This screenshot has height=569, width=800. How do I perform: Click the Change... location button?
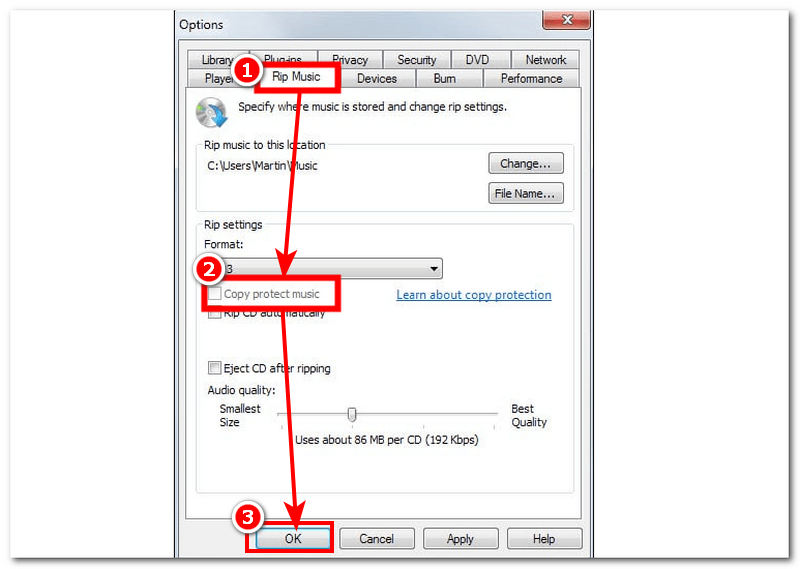(526, 163)
